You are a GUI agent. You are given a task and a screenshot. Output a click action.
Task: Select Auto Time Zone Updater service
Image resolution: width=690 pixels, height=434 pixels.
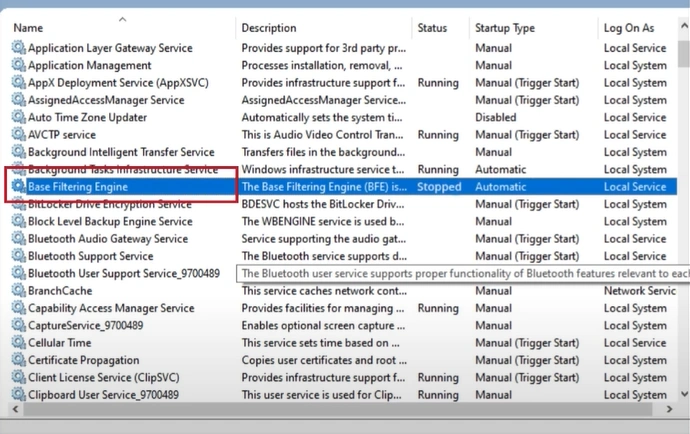[x=87, y=117]
